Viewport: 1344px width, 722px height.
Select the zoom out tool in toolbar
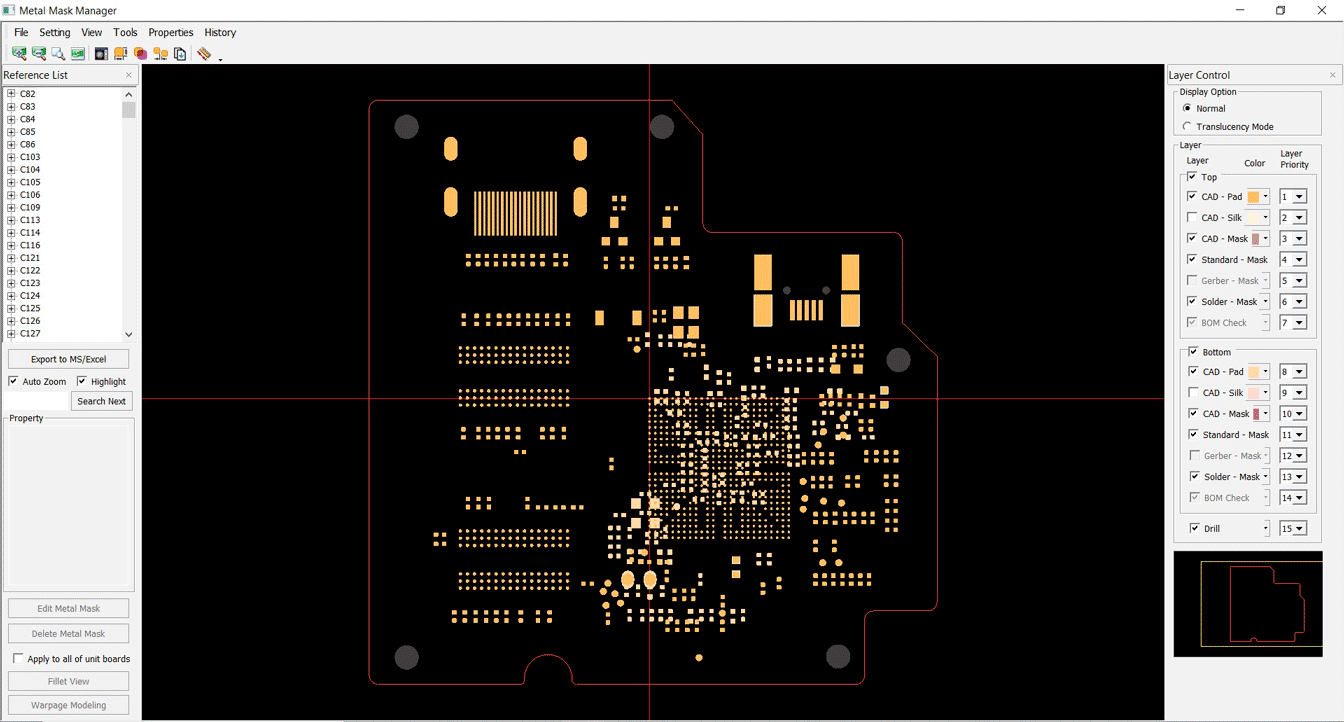tap(39, 53)
